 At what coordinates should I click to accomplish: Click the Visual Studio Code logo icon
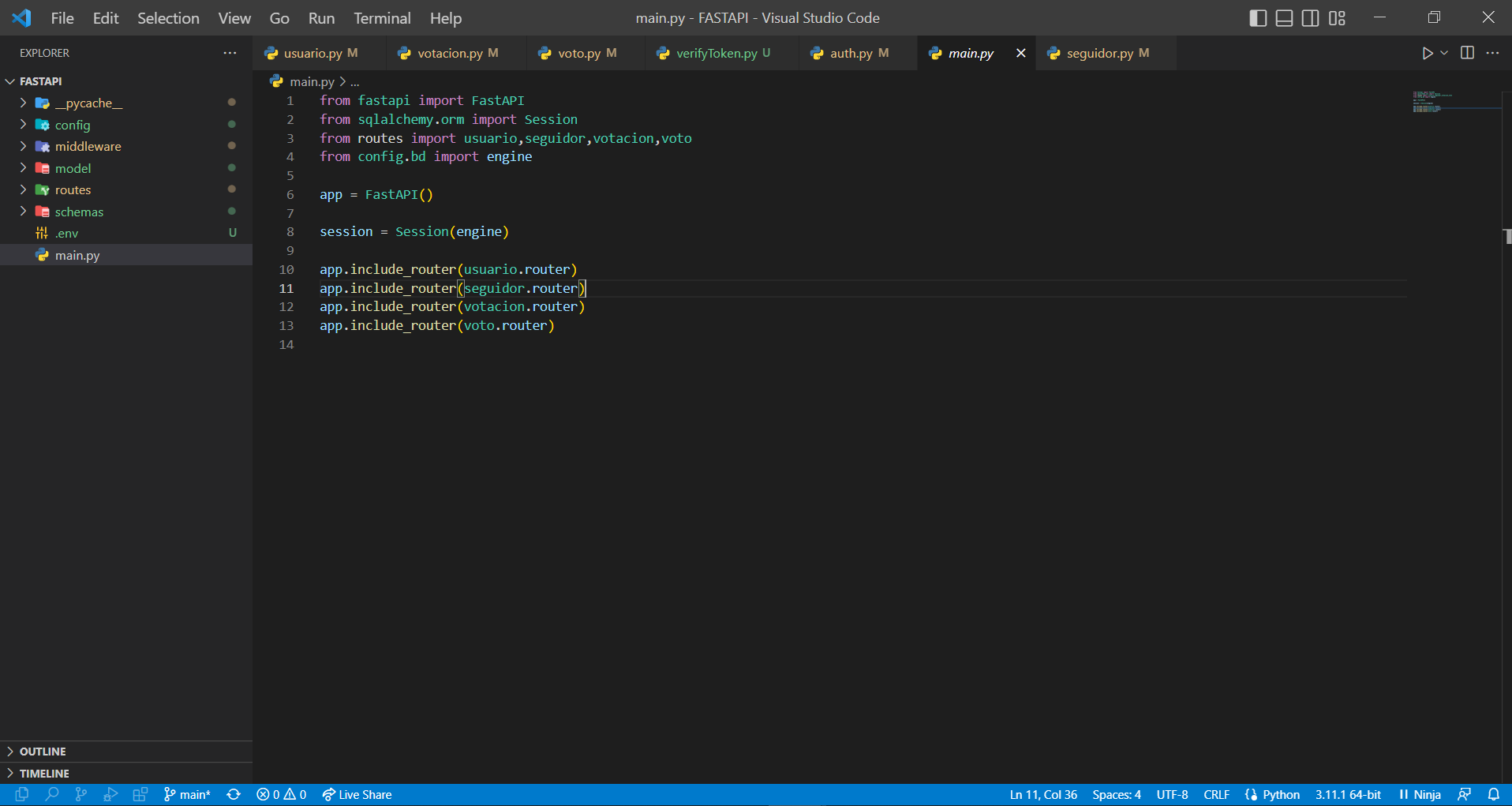[21, 17]
